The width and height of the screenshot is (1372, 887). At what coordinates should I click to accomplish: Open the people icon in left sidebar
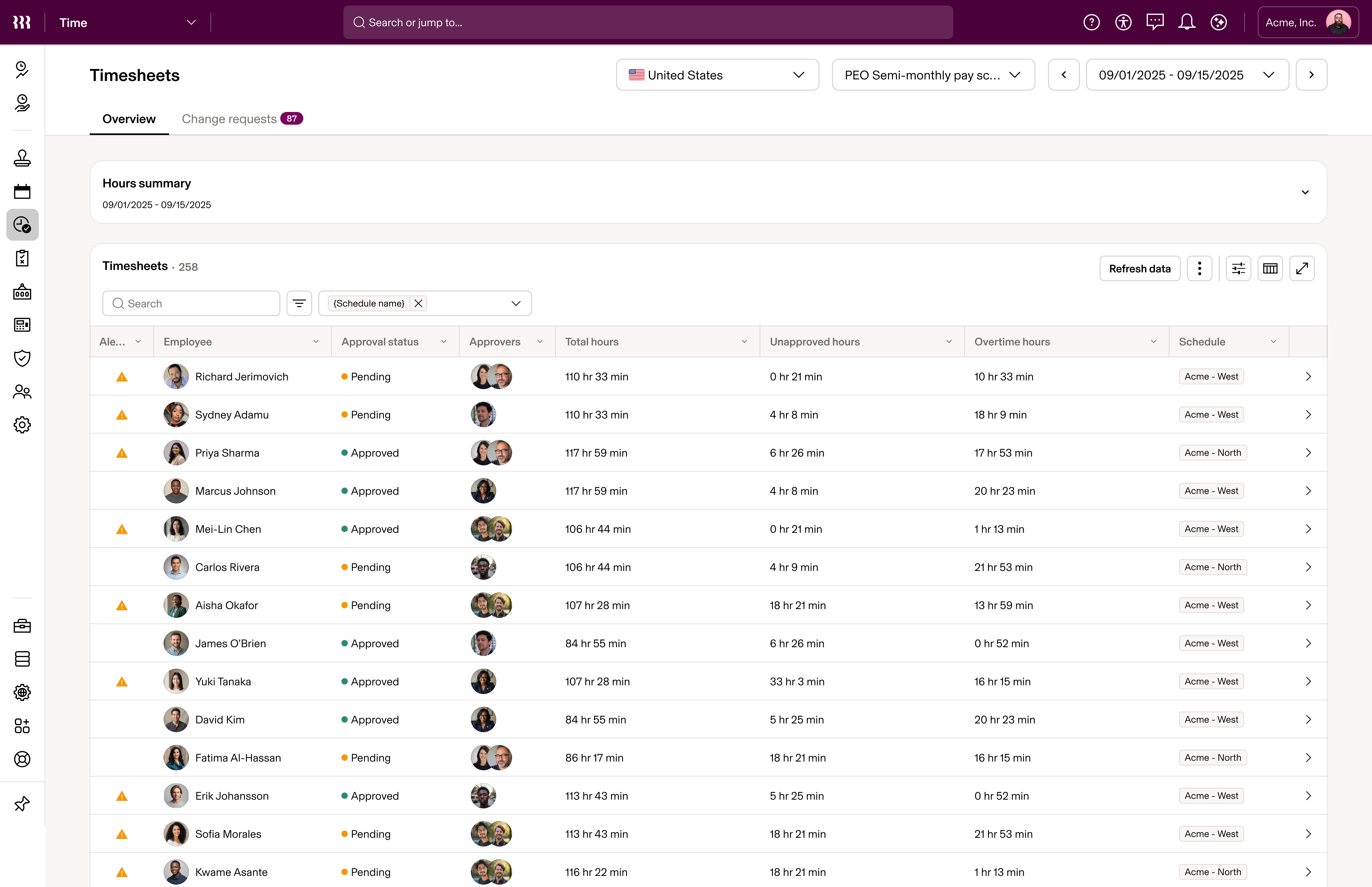(22, 392)
